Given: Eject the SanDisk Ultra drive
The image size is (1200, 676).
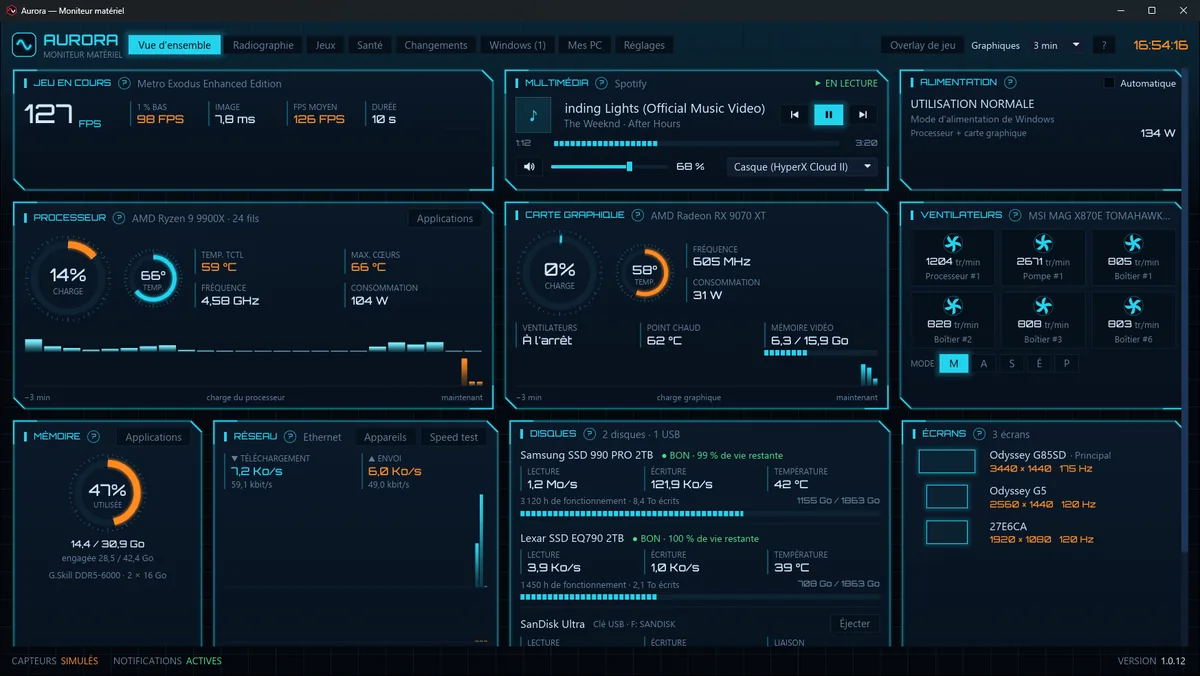Looking at the screenshot, I should coord(855,623).
